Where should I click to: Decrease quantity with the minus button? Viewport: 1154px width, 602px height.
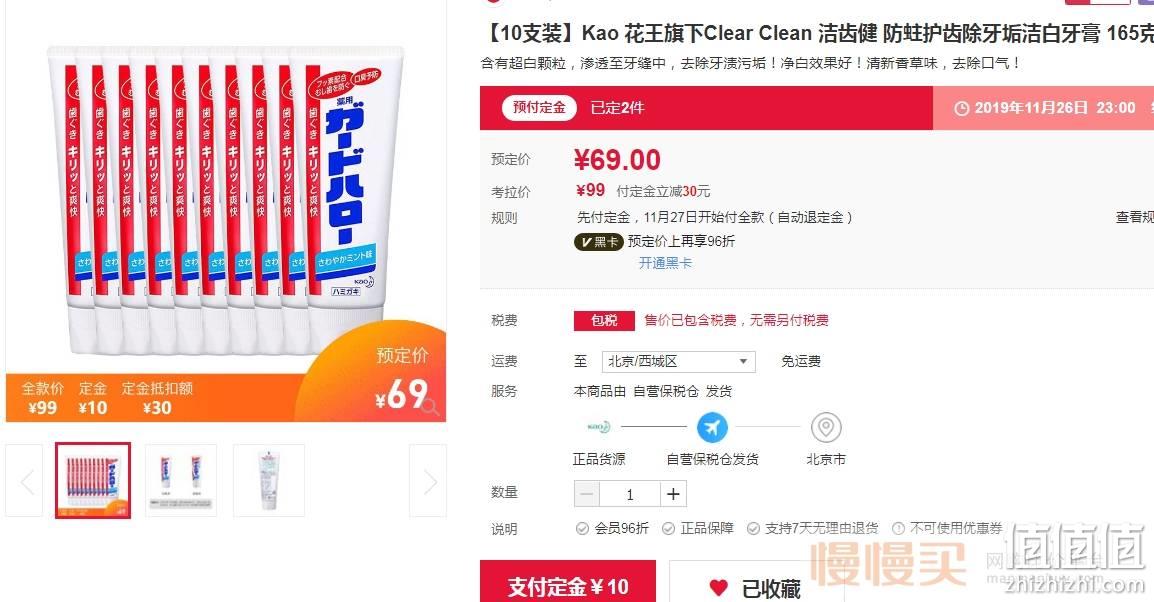pyautogui.click(x=587, y=494)
